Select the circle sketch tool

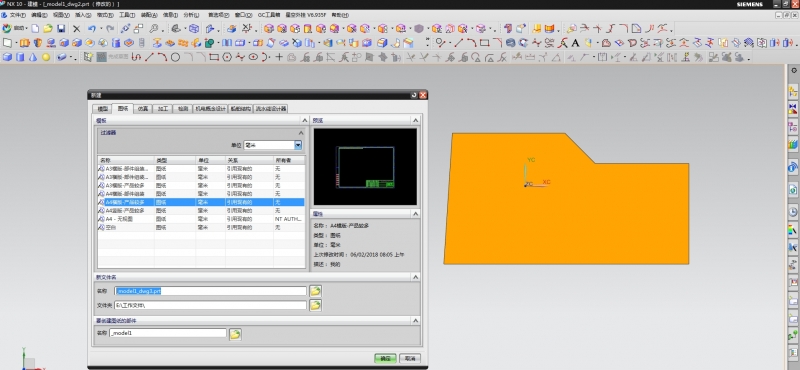(x=175, y=57)
